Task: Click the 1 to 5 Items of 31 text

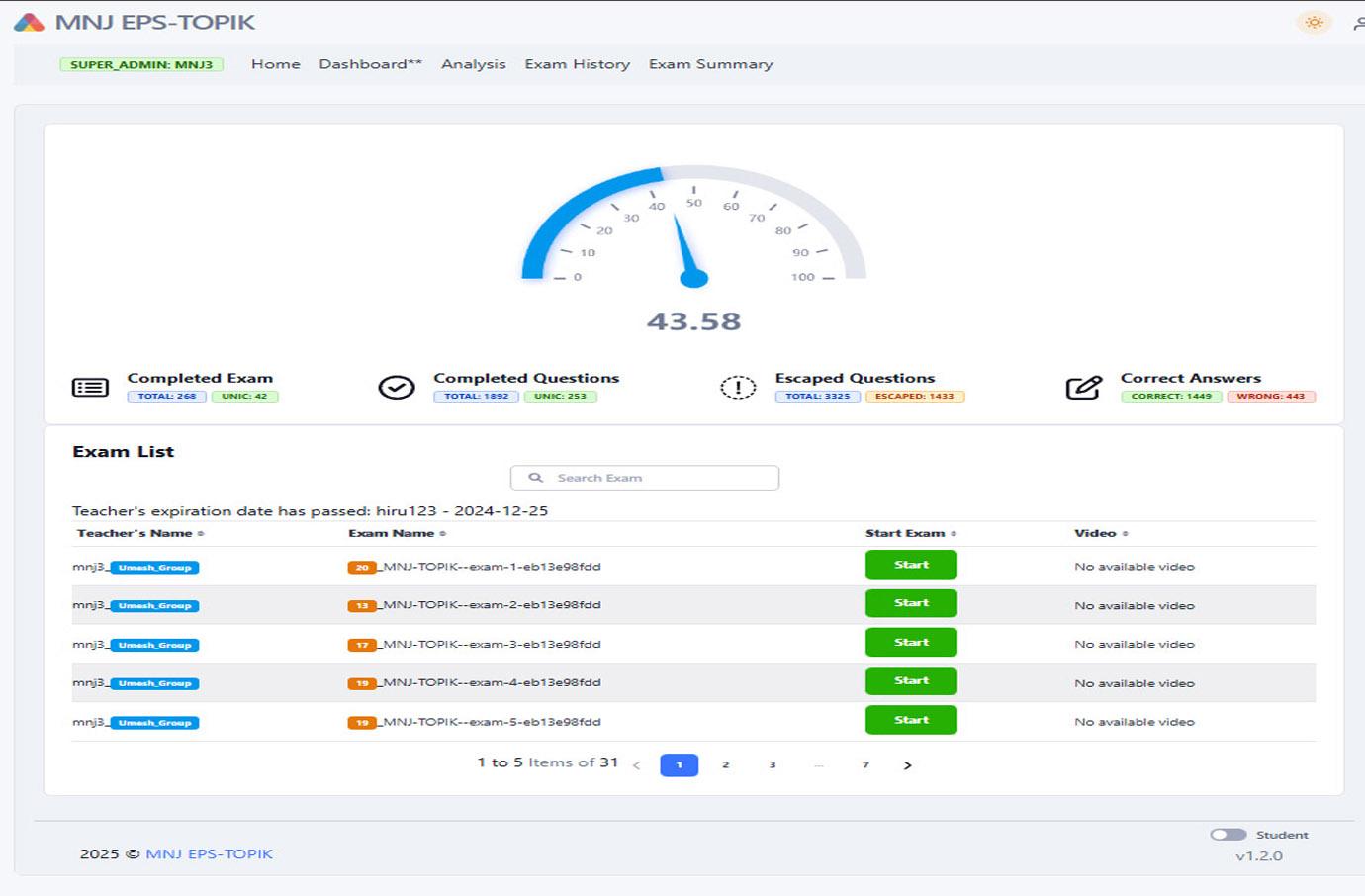Action: click(547, 762)
